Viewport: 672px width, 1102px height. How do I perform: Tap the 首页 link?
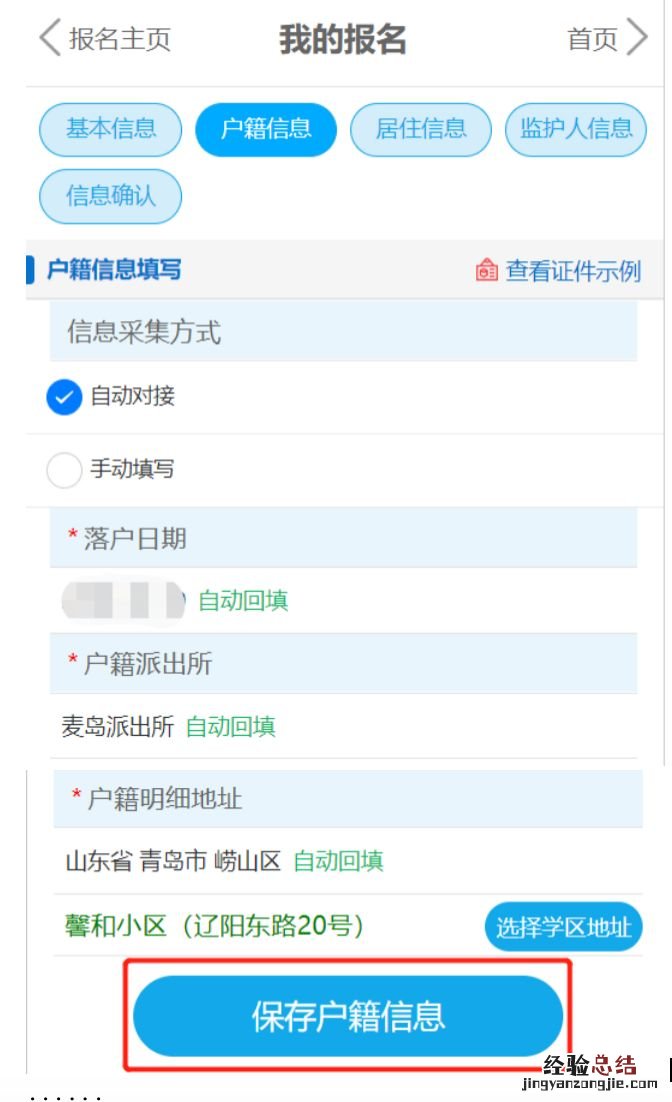click(592, 39)
